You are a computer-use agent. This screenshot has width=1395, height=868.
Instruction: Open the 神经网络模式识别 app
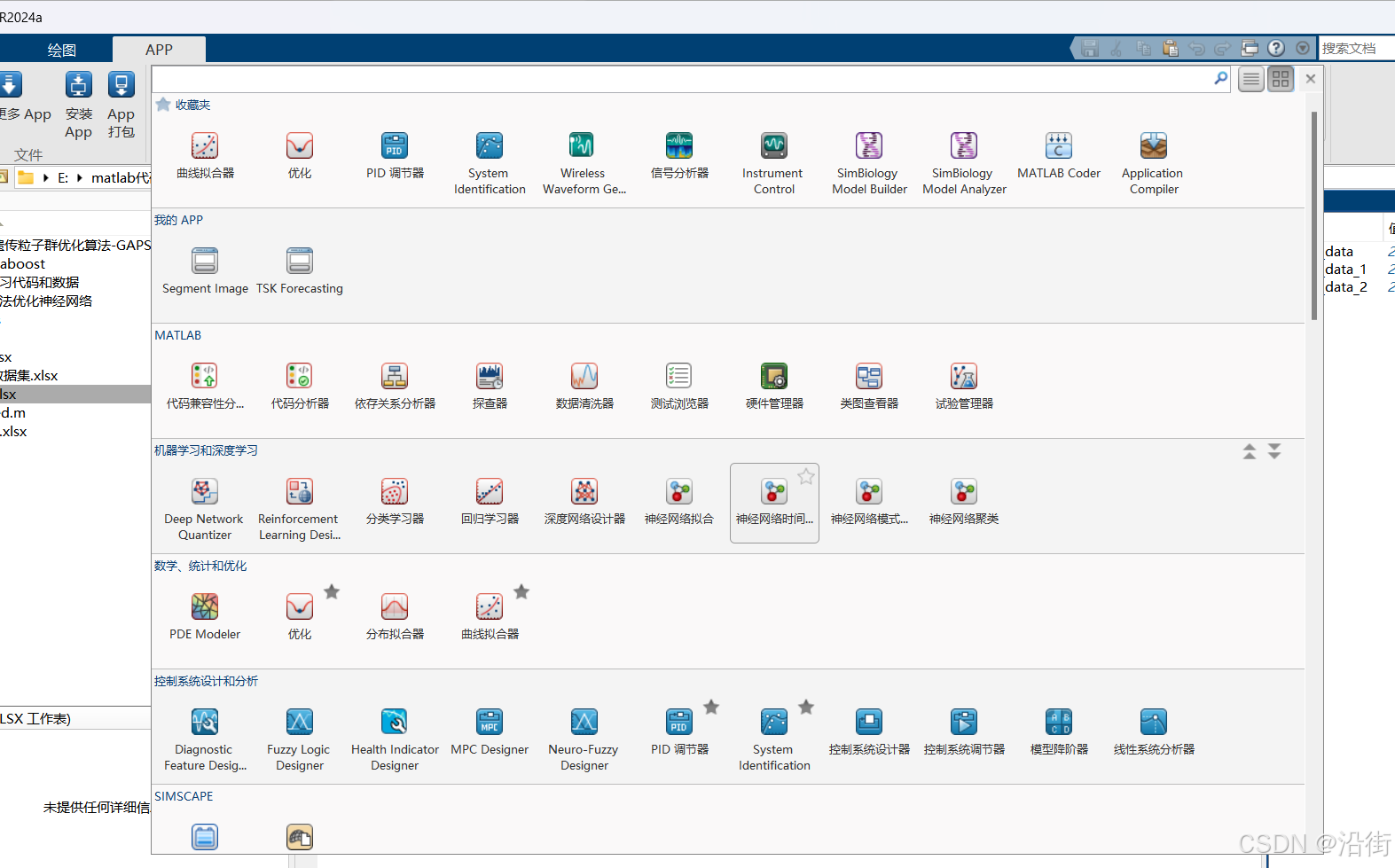click(869, 501)
